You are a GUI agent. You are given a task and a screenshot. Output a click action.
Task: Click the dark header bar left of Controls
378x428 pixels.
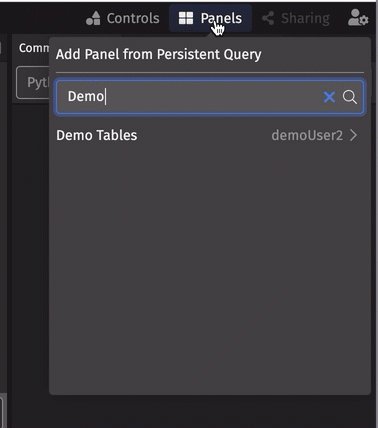point(40,17)
